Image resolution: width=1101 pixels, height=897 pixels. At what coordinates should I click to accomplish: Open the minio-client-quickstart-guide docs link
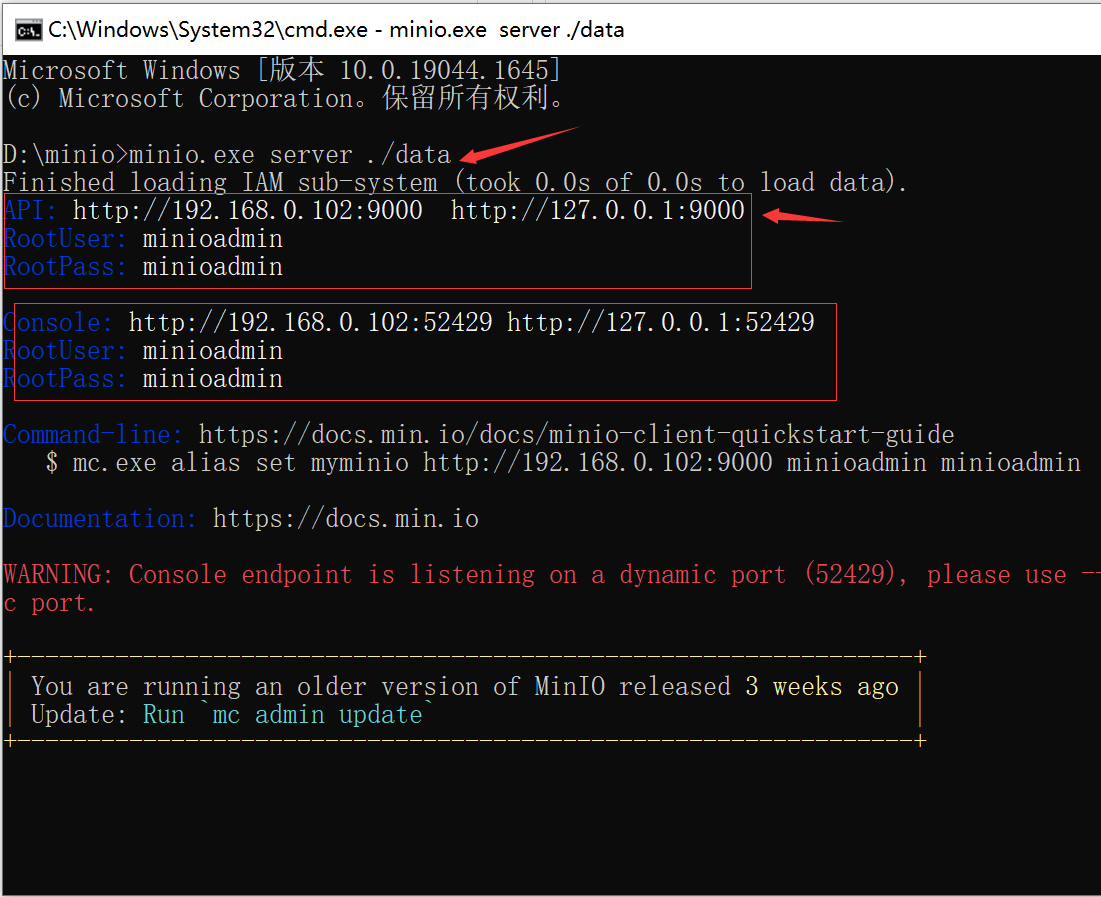pos(576,435)
